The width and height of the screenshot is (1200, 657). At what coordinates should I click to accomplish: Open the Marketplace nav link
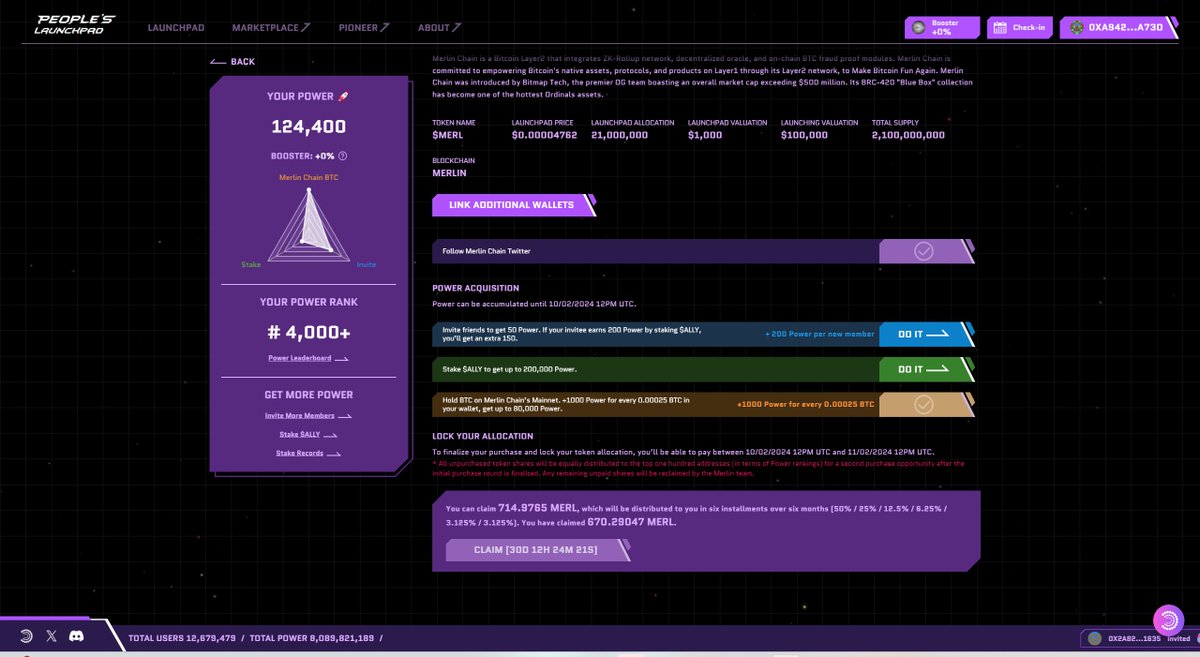pyautogui.click(x=271, y=27)
